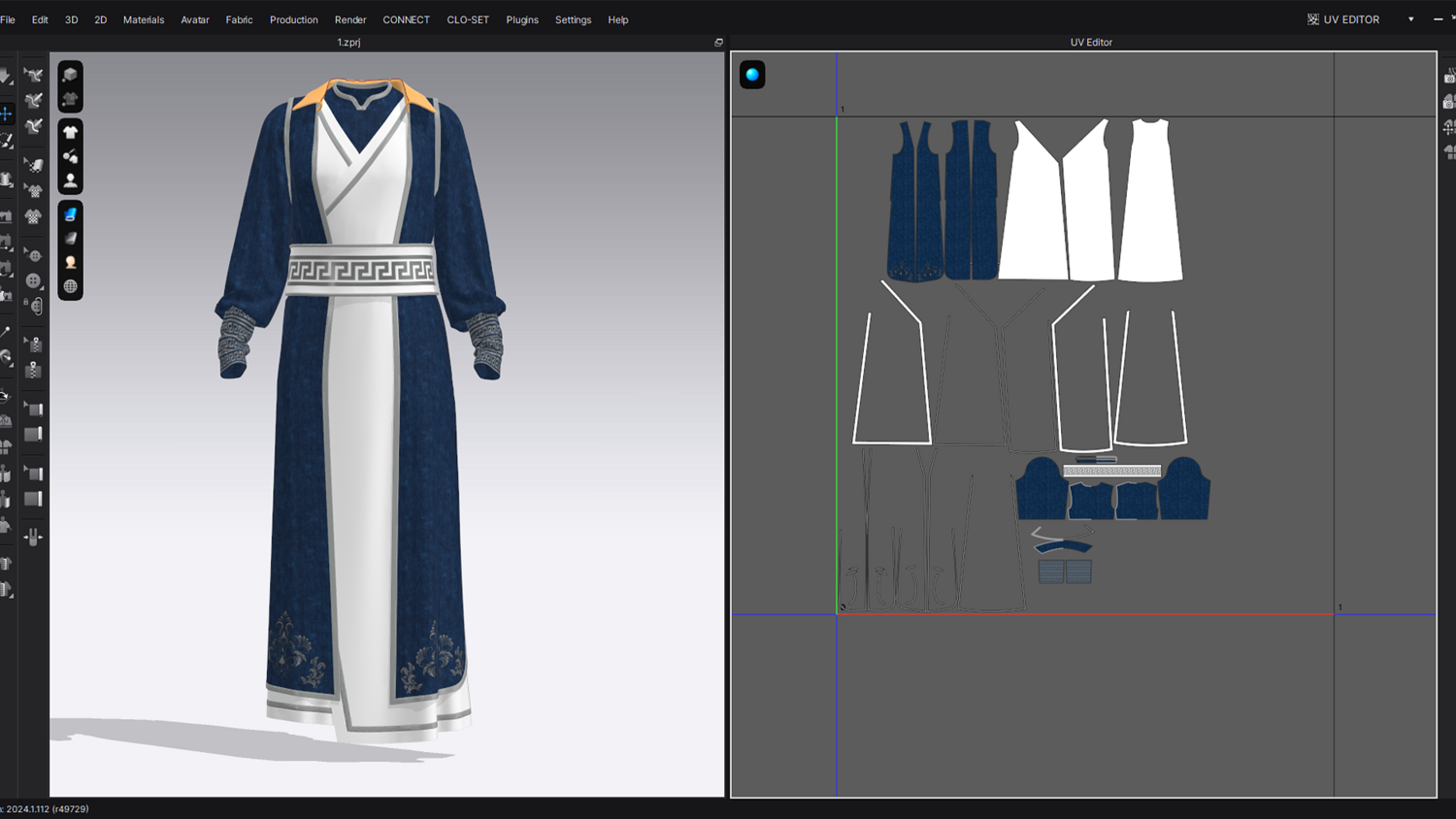Select the Edit Texture checkered-cloth tool

coord(34,166)
